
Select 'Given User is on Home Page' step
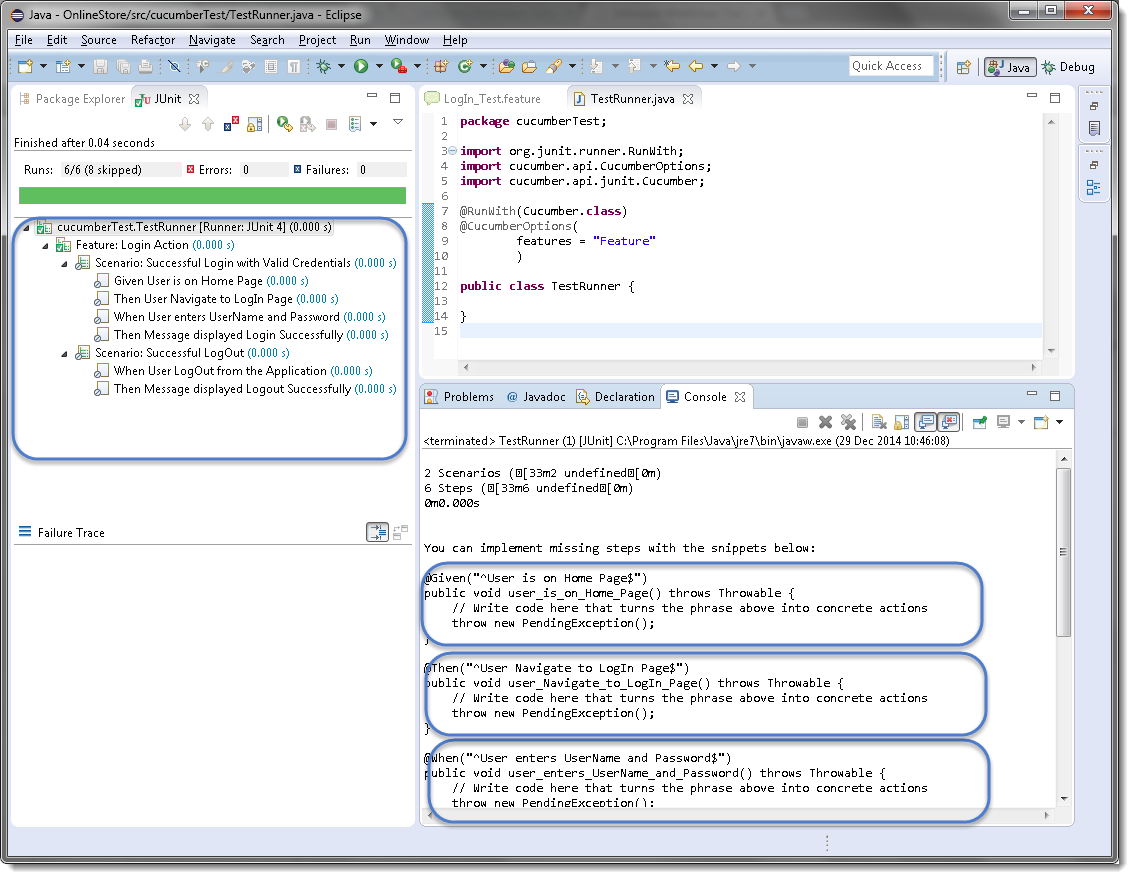pos(201,281)
